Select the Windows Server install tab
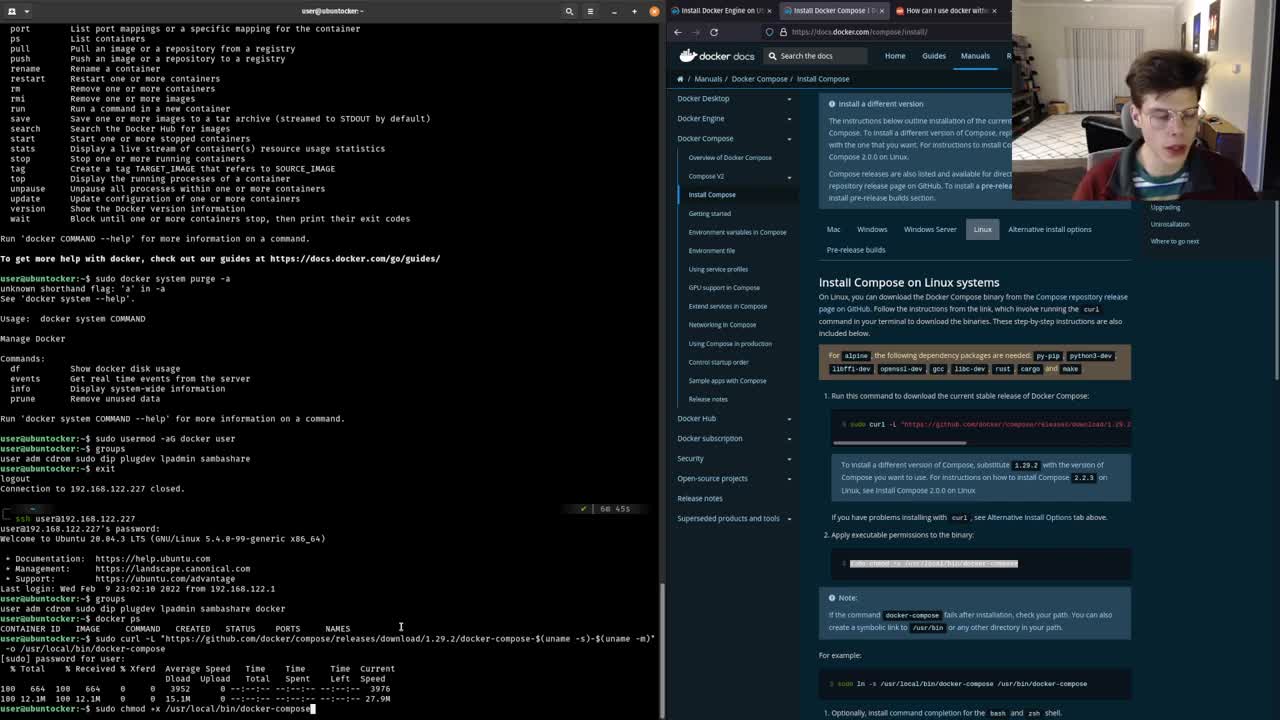 pos(930,229)
